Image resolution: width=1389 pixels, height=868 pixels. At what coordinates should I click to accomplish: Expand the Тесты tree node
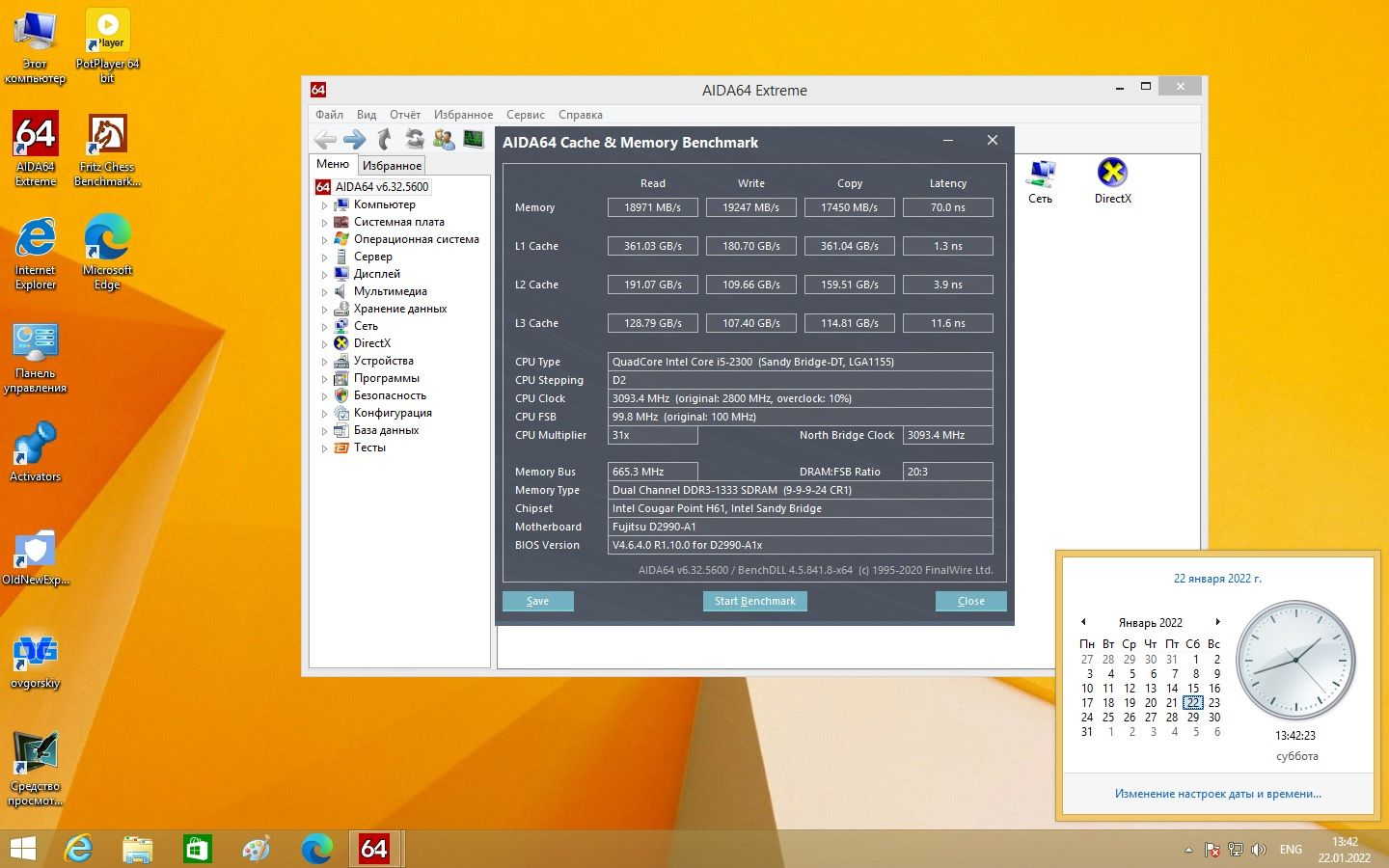point(324,448)
